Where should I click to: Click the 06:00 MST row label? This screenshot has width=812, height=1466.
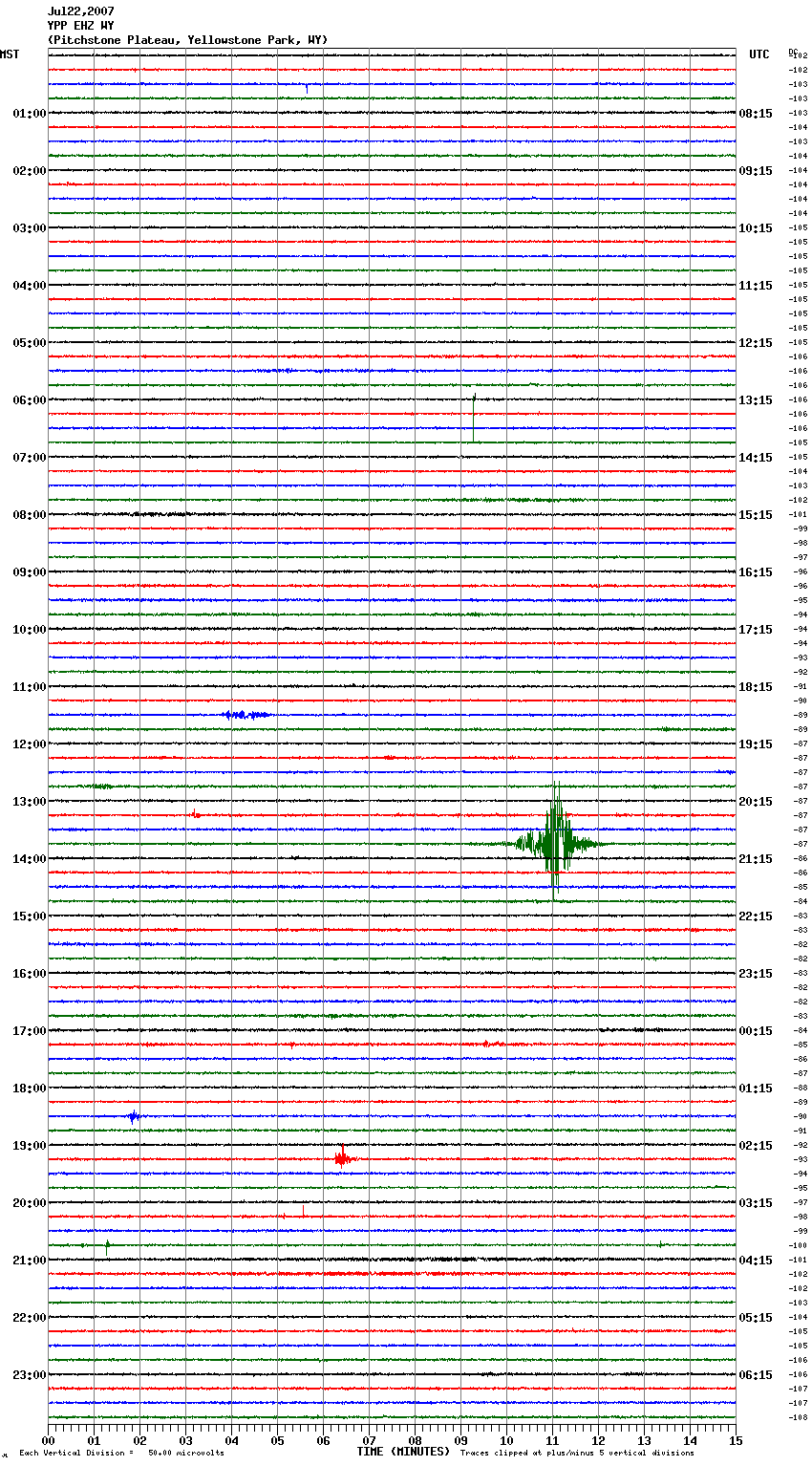point(29,400)
